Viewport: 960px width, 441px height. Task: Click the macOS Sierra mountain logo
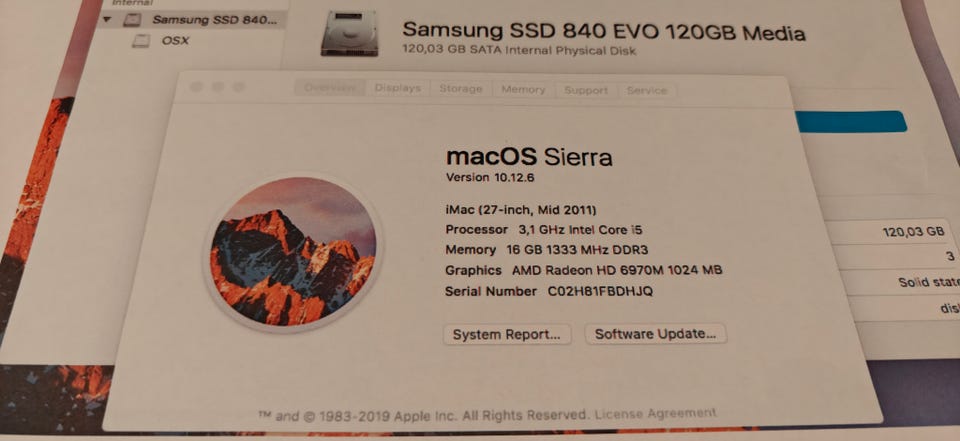pyautogui.click(x=293, y=253)
